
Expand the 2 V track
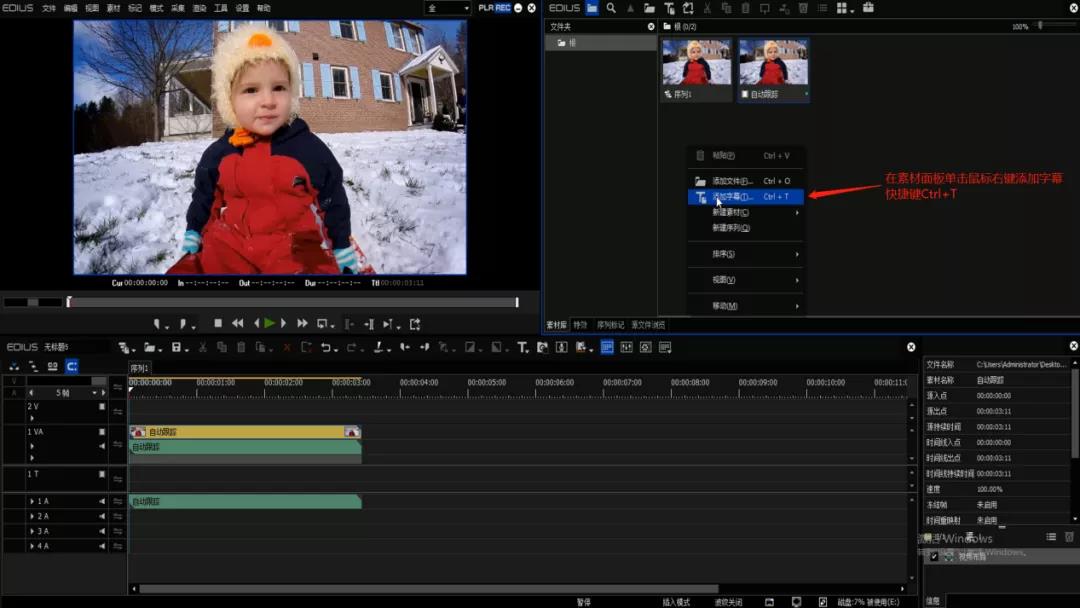coord(32,418)
